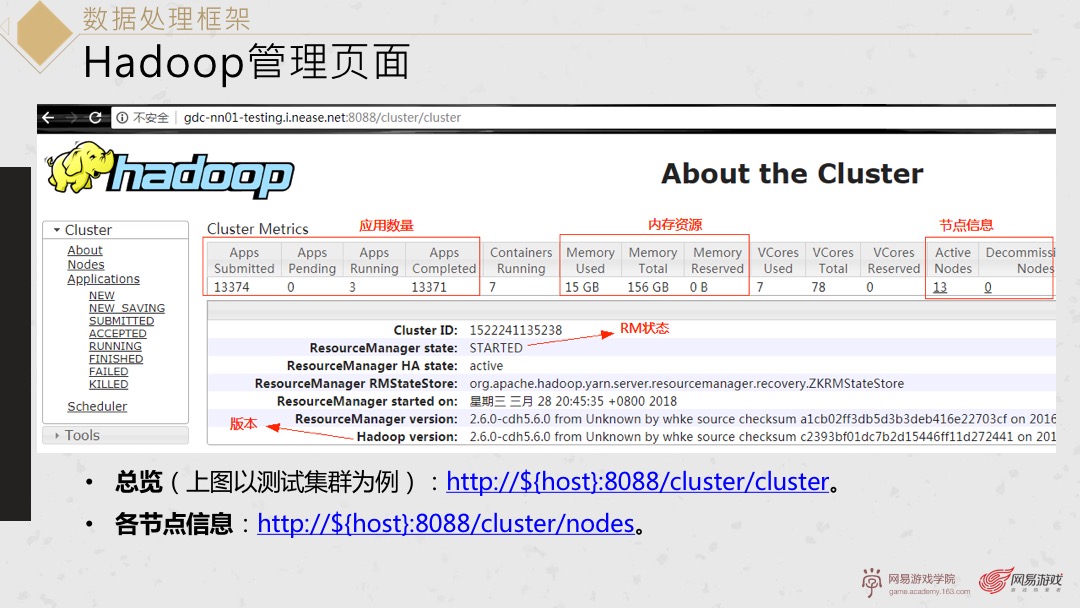The width and height of the screenshot is (1080, 608).
Task: Open the cluster/nodes URL hyperlink
Action: coord(445,524)
